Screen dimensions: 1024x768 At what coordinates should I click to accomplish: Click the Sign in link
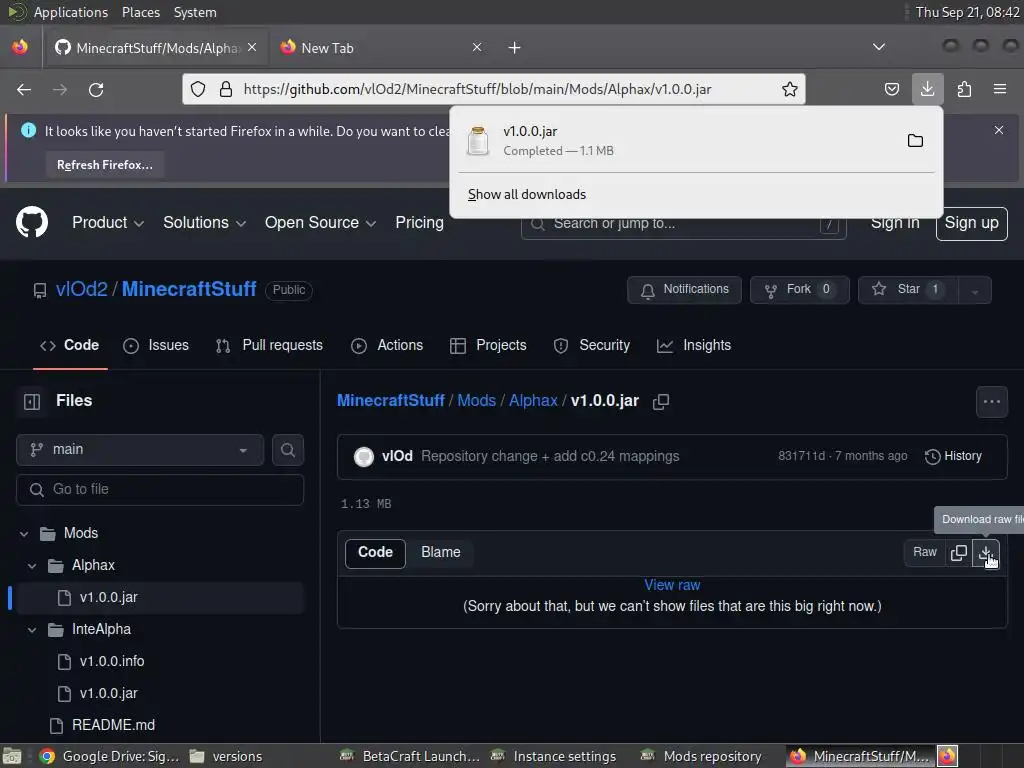[x=895, y=223]
